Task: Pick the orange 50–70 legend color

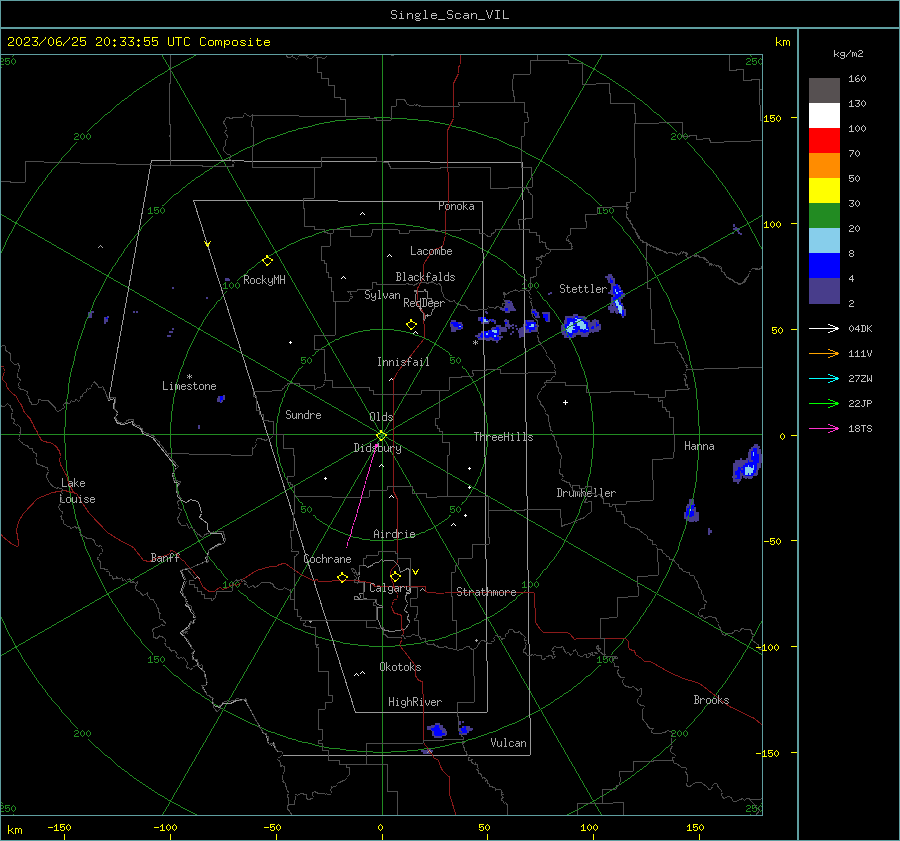Action: [824, 166]
